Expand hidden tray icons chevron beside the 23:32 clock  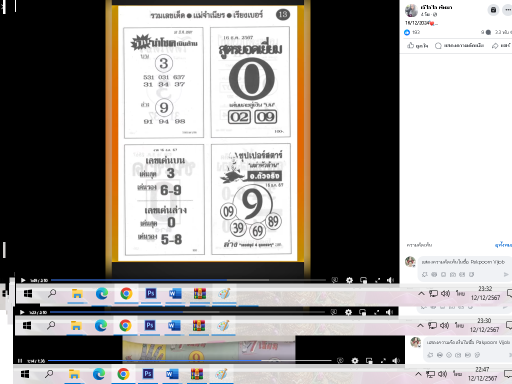pyautogui.click(x=421, y=293)
